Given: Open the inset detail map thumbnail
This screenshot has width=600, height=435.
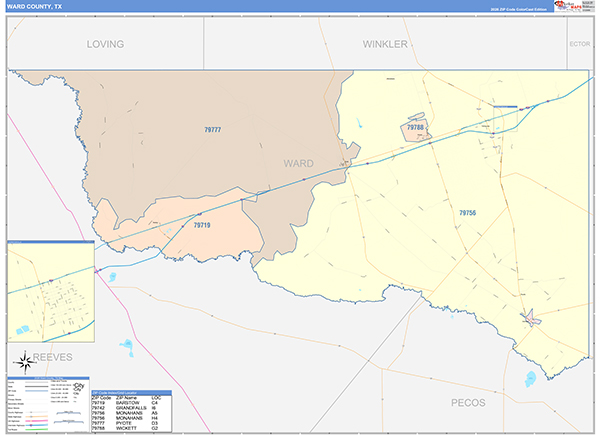Looking at the screenshot, I should (x=51, y=290).
